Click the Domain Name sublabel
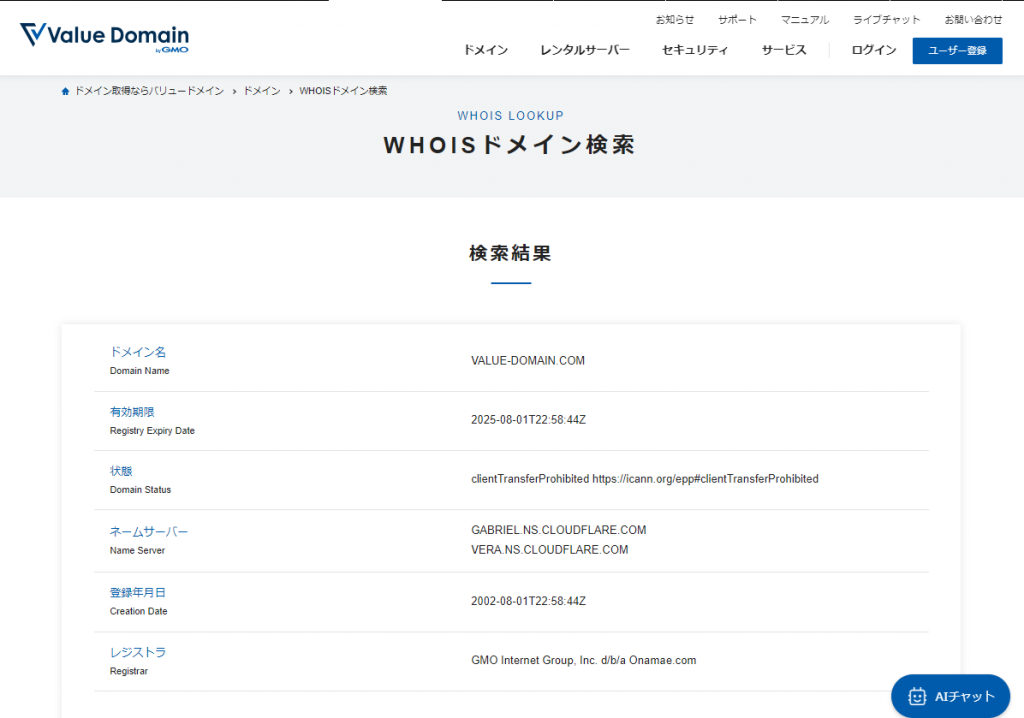The width and height of the screenshot is (1024, 718). point(140,371)
